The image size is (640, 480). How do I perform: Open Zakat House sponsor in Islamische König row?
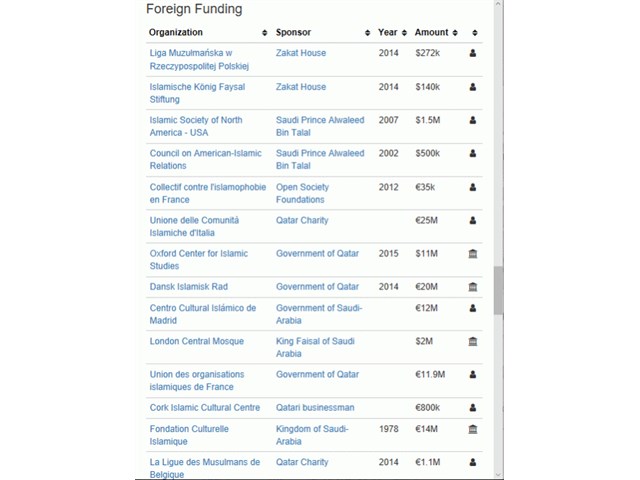301,87
